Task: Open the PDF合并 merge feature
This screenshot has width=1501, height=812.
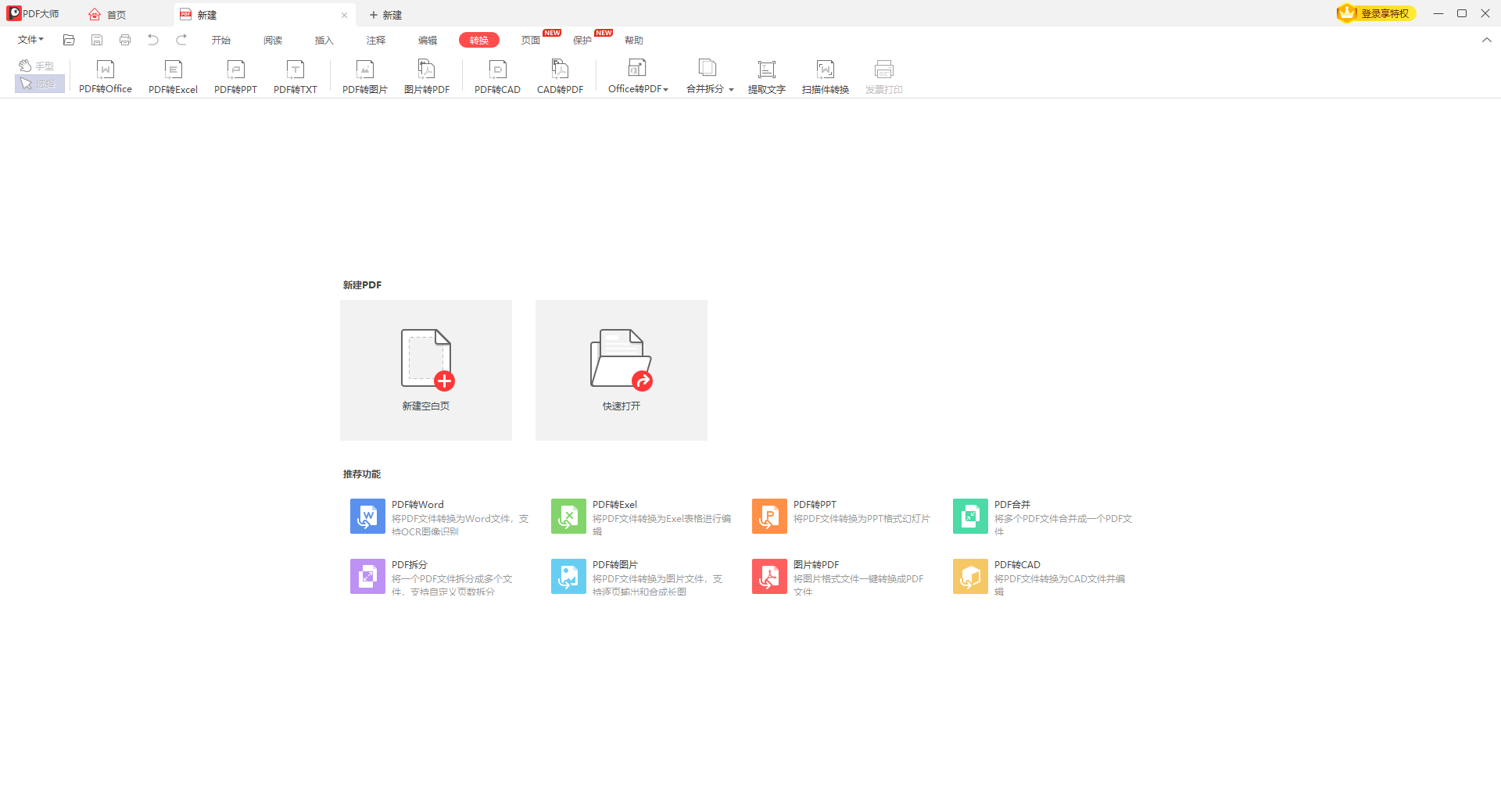Action: click(1044, 517)
